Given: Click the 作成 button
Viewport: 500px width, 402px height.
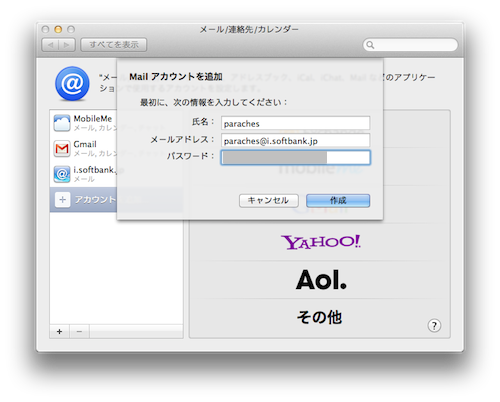Looking at the screenshot, I should pos(338,201).
